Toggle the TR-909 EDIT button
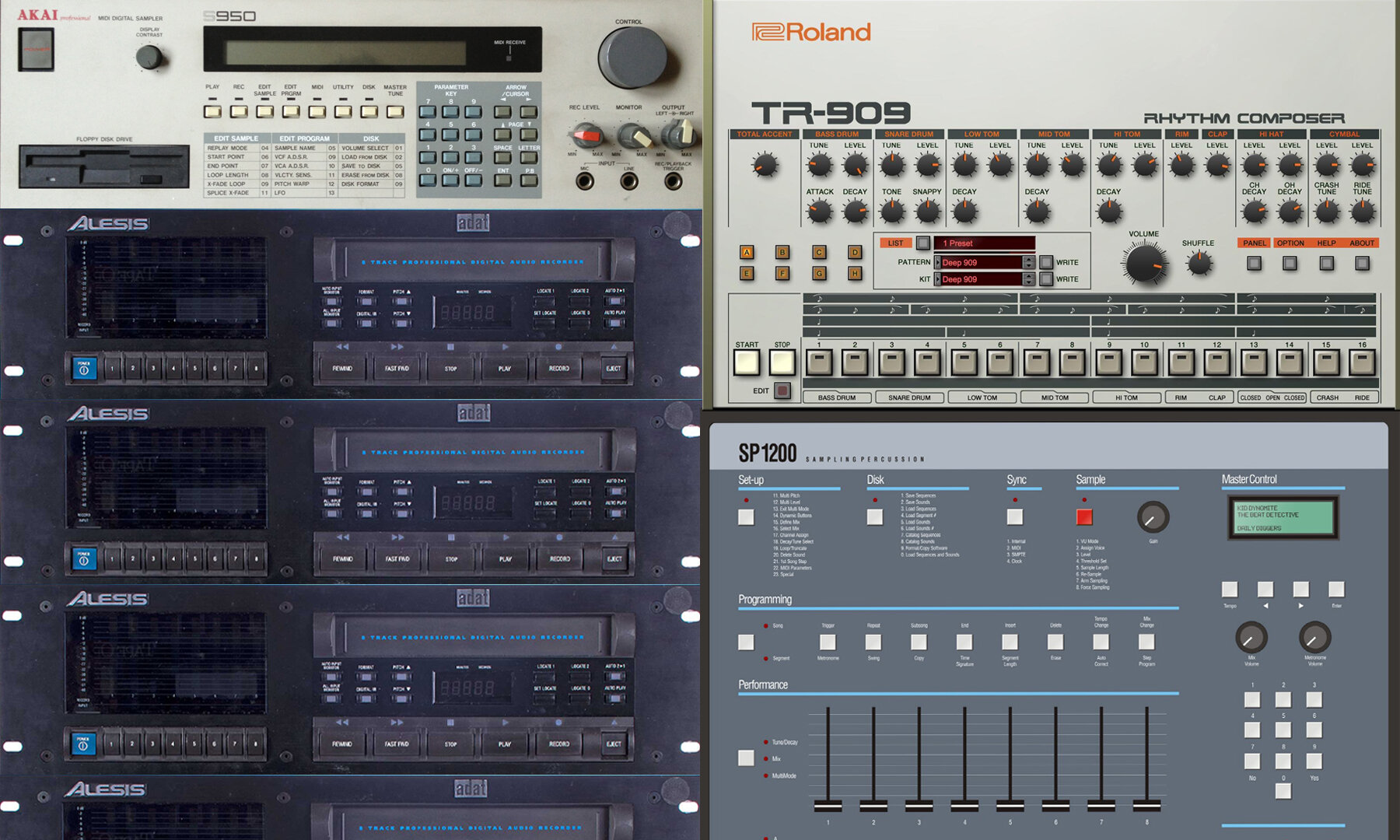This screenshot has width=1400, height=840. coord(782,390)
